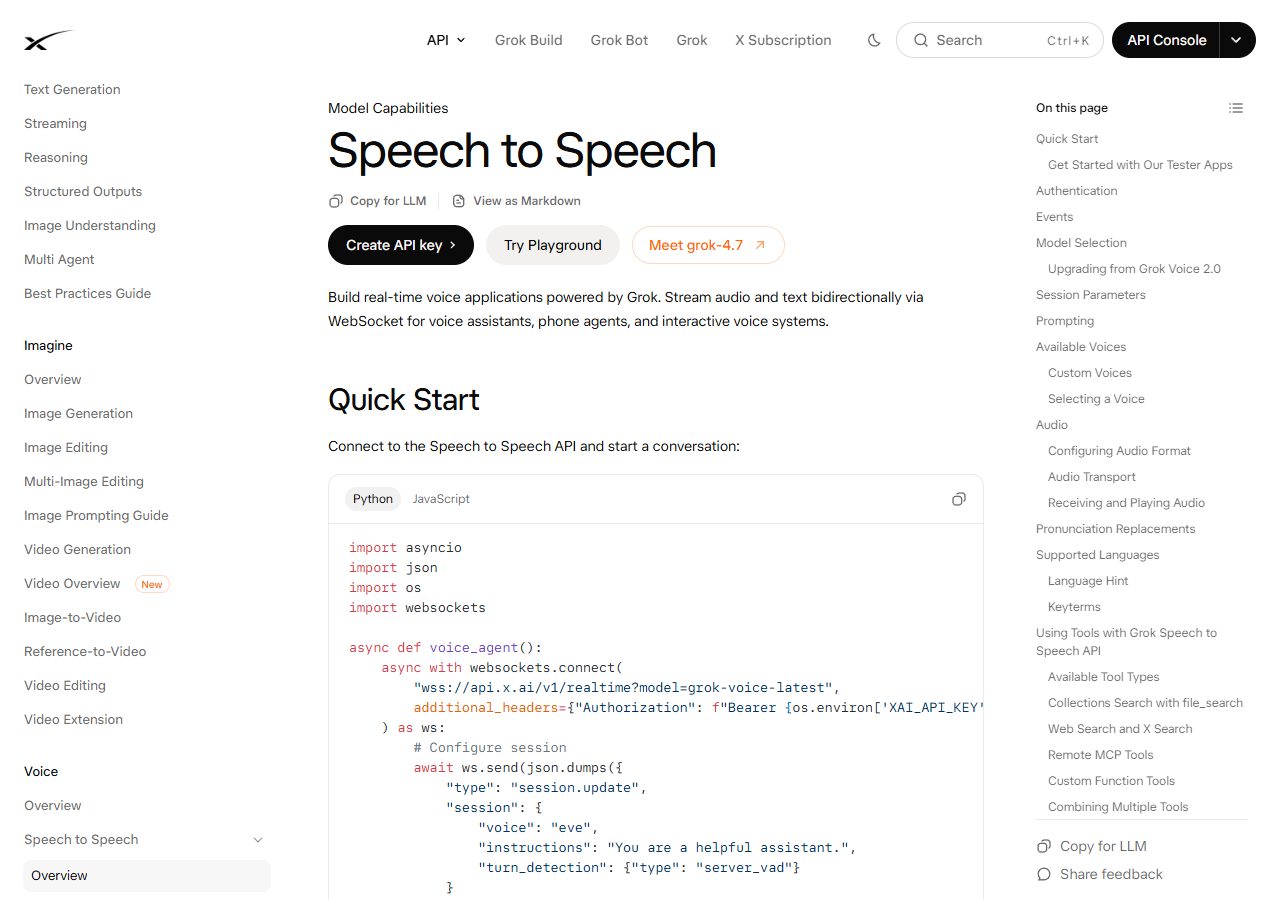The image size is (1280, 900).
Task: Jump to Configuring Audio Format section
Action: pyautogui.click(x=1120, y=451)
